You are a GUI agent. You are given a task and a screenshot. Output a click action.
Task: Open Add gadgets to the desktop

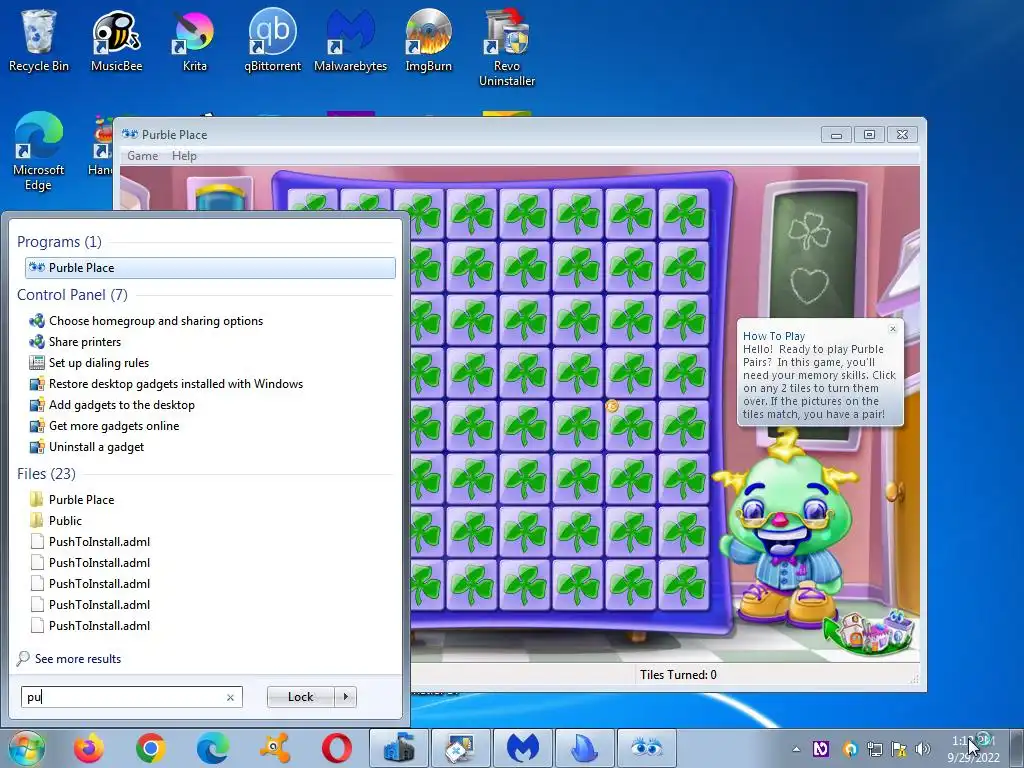(x=121, y=404)
